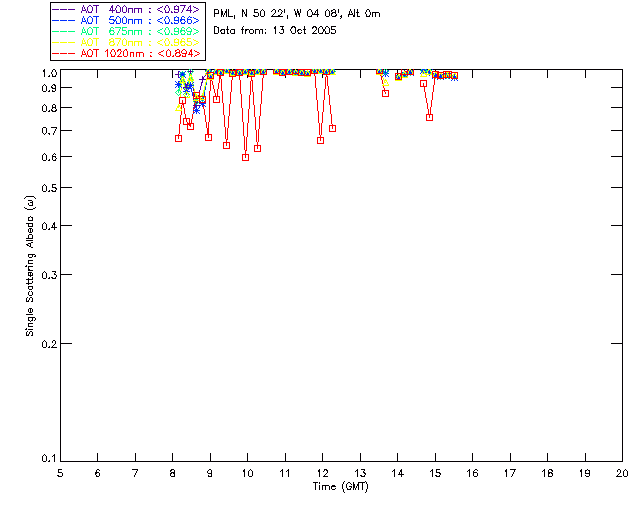Viewport: 640px width, 512px height.
Task: Select the blue dashed line sample in the legend
Action: [64, 20]
